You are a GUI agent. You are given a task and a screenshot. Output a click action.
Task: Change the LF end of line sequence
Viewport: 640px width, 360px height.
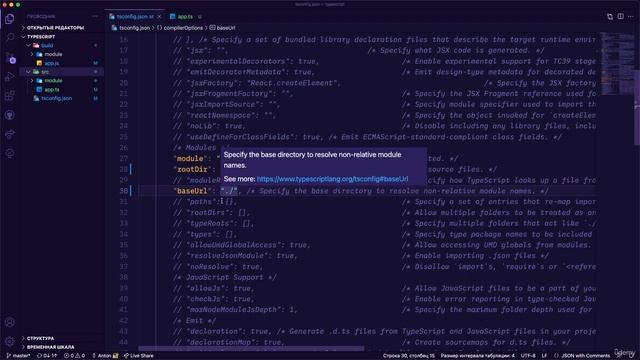(544, 356)
